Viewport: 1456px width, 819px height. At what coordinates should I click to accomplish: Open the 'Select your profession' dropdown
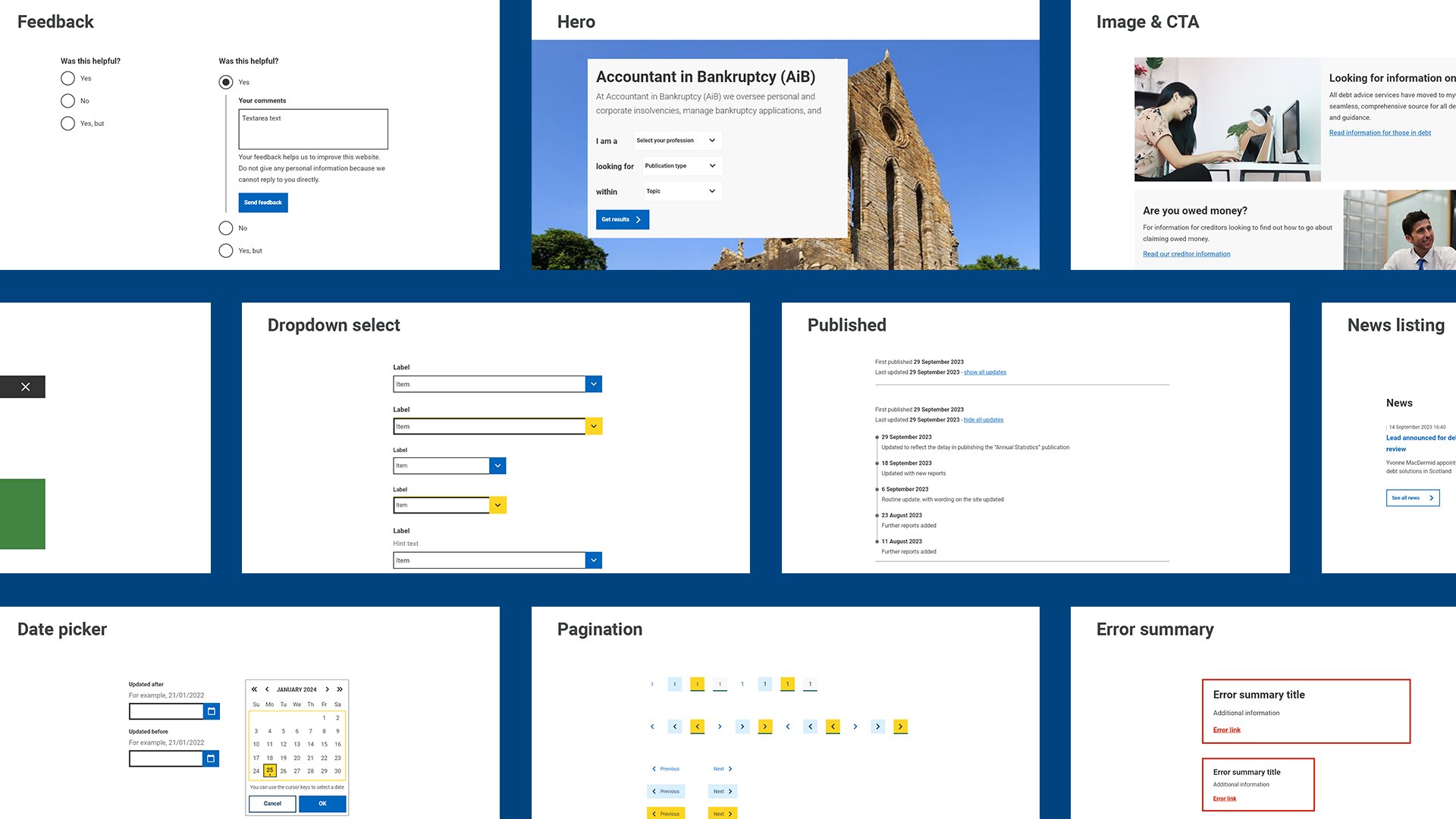(x=677, y=140)
